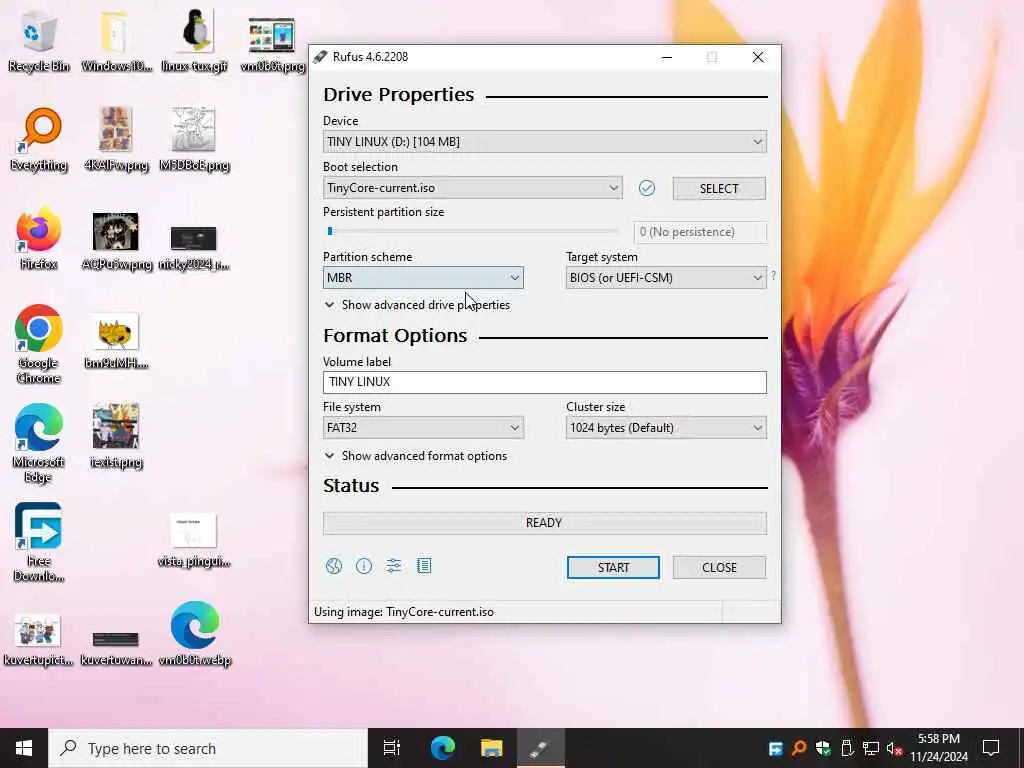This screenshot has width=1024, height=768.
Task: Select the kuvertupict desktop image file
Action: coord(39,640)
